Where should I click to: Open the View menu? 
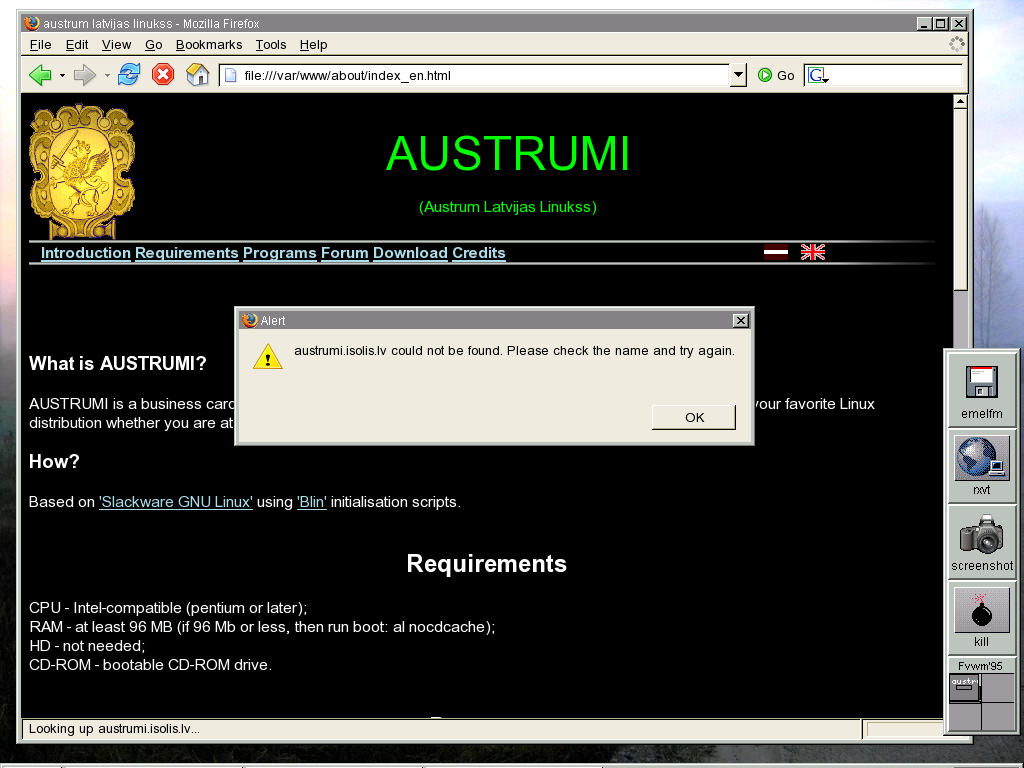coord(116,44)
